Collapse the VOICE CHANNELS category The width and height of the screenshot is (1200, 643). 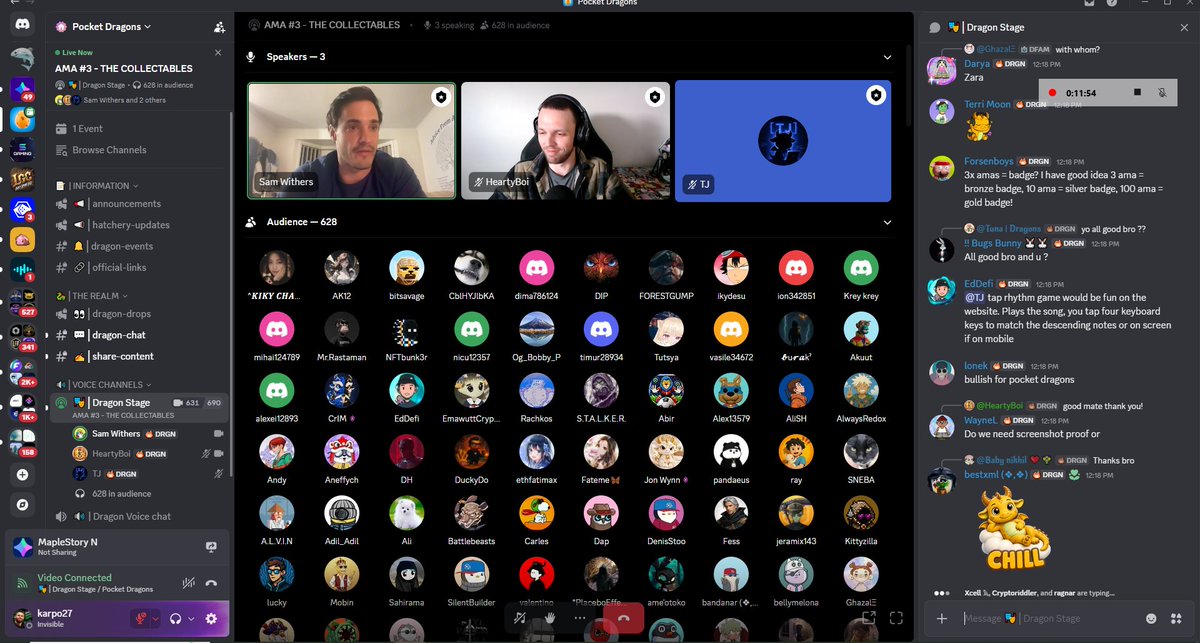pyautogui.click(x=103, y=385)
